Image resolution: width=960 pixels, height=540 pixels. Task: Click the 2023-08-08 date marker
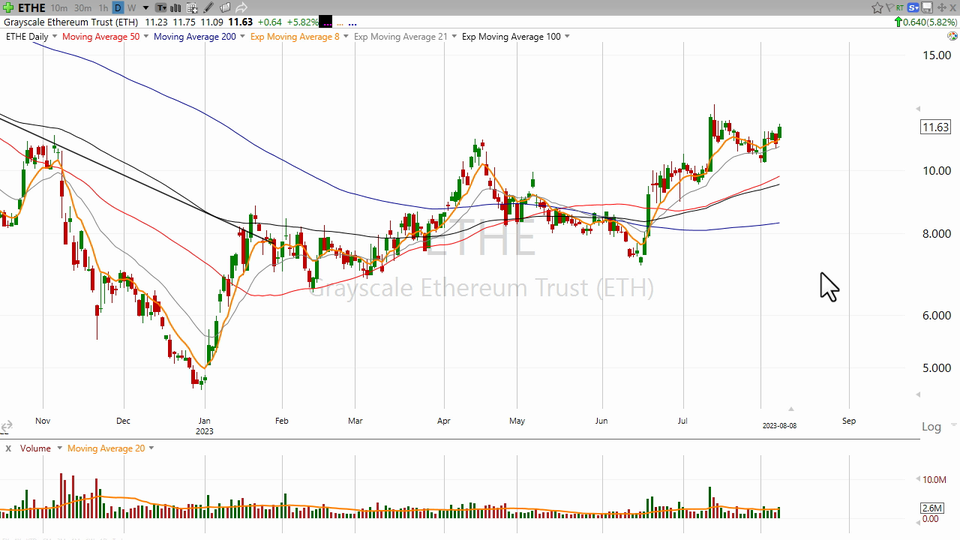click(779, 426)
